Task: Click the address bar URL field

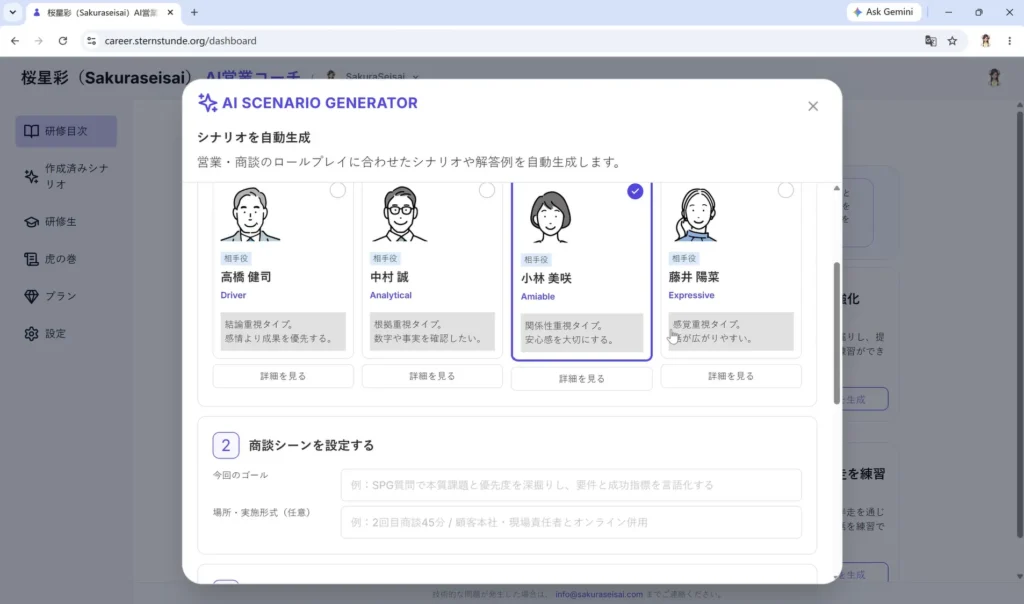Action: (x=180, y=40)
